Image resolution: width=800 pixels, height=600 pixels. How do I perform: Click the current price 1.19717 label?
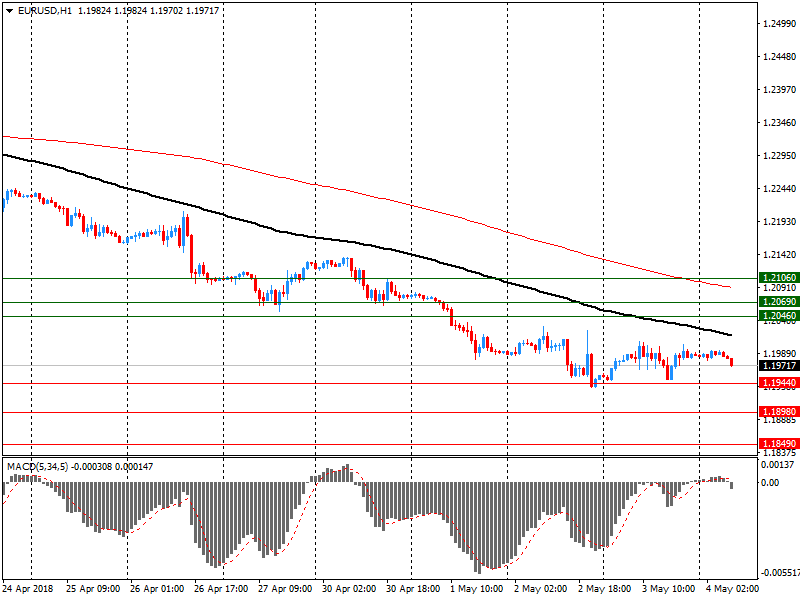click(x=779, y=365)
